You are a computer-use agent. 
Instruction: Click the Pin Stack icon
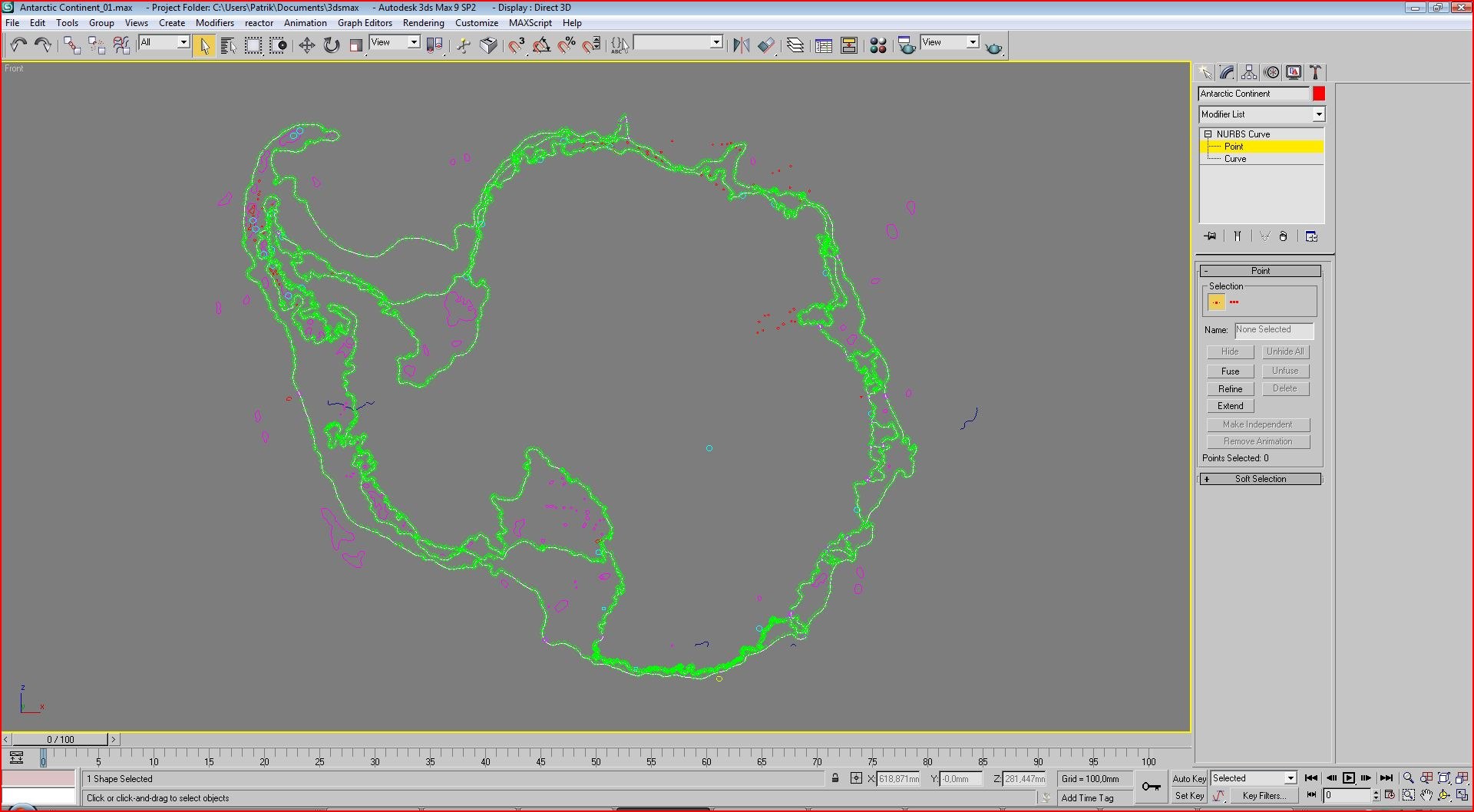click(1211, 236)
